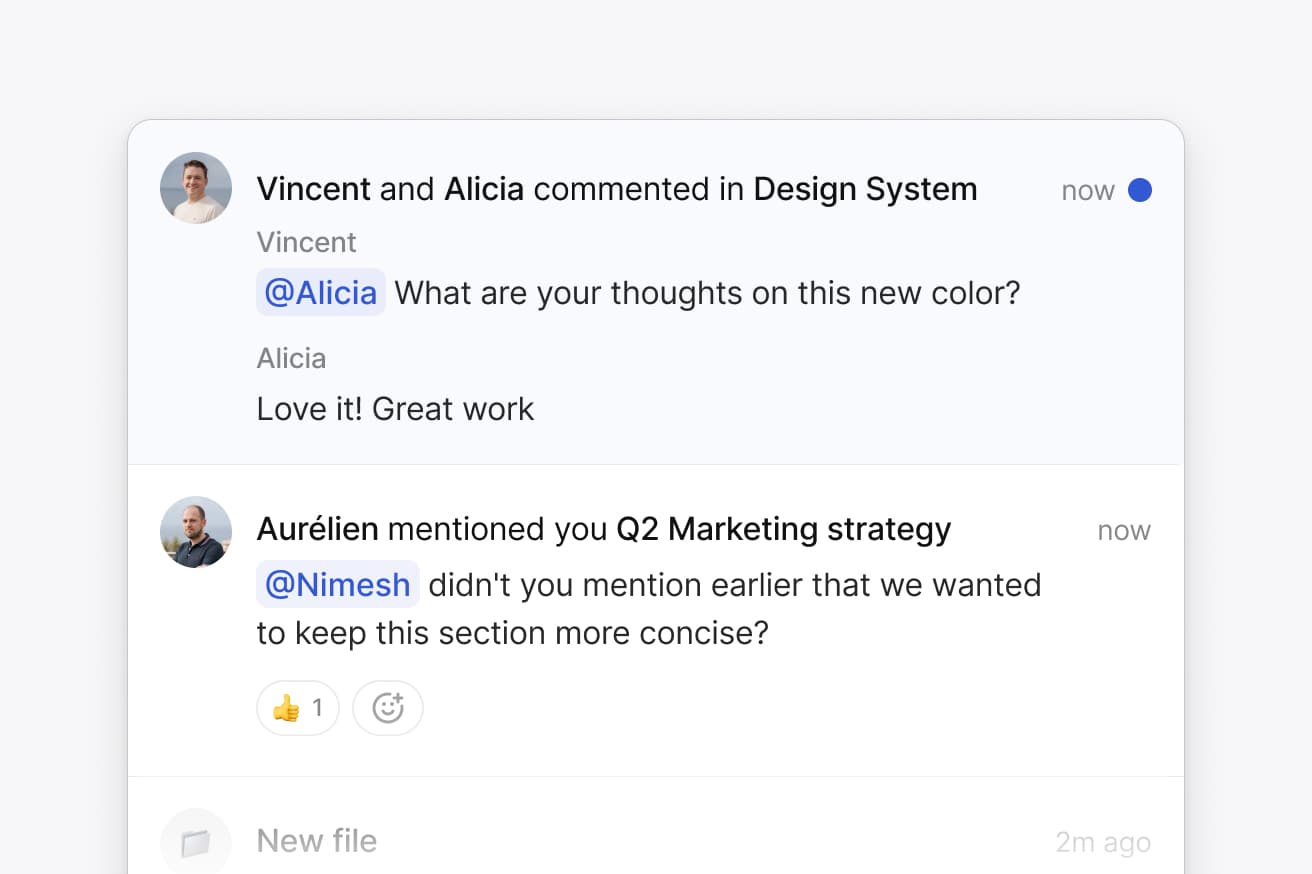
Task: Click Alicia's reply 'Love it! Great work'
Action: [x=395, y=408]
